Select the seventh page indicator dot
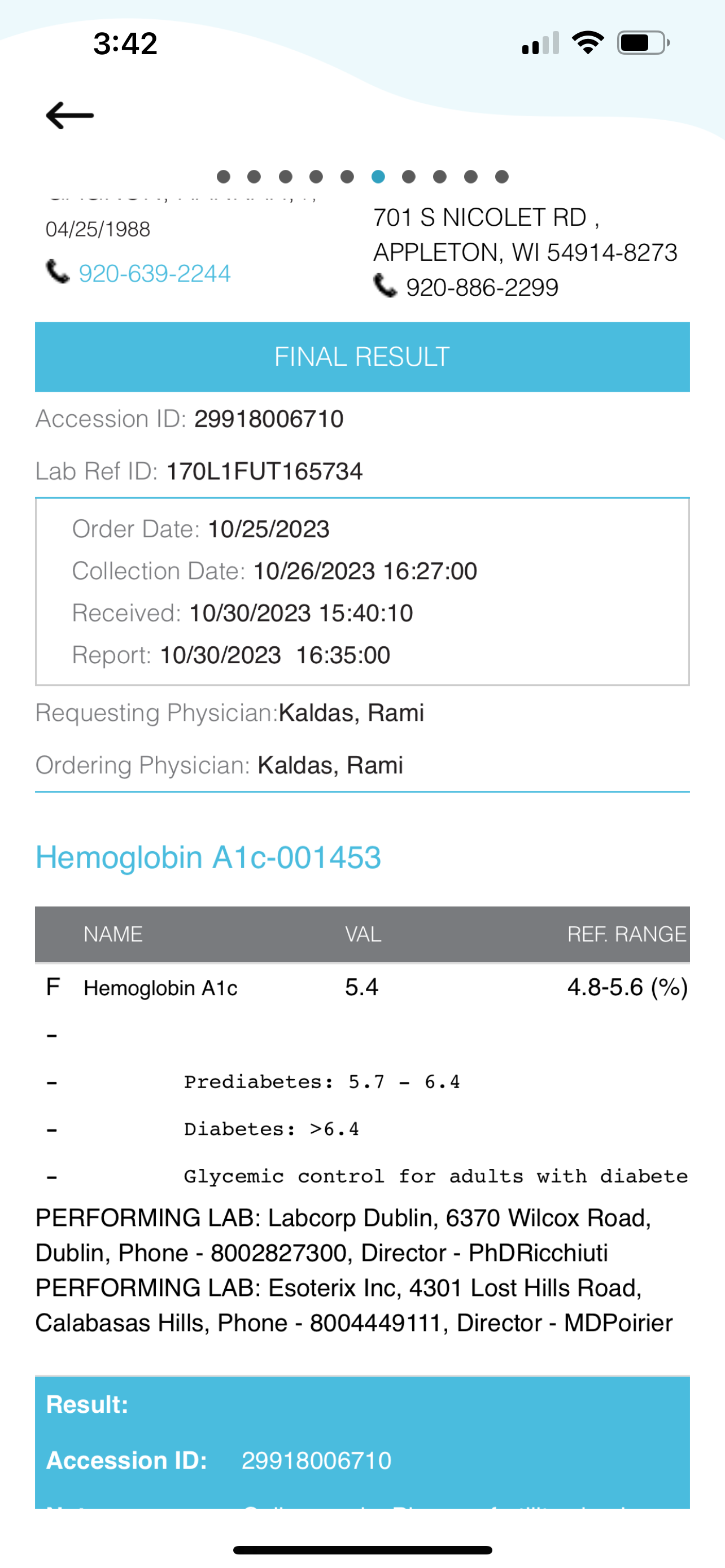 pos(409,177)
